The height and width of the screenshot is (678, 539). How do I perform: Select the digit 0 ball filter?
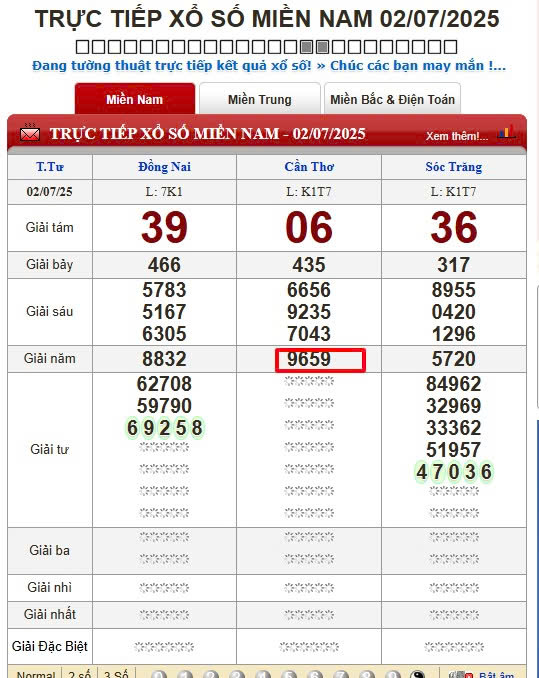[x=159, y=675]
